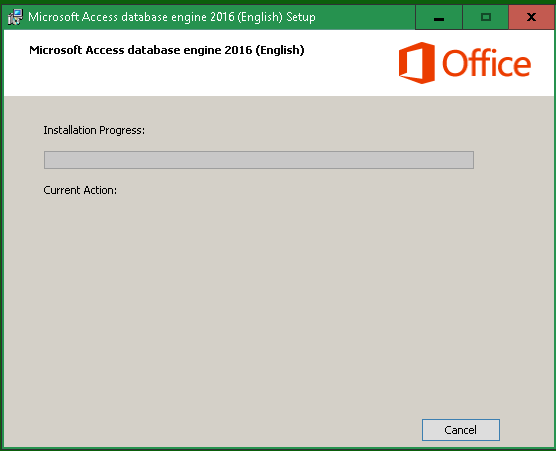
Task: Click the beginning of the installation progress bar
Action: 48,160
